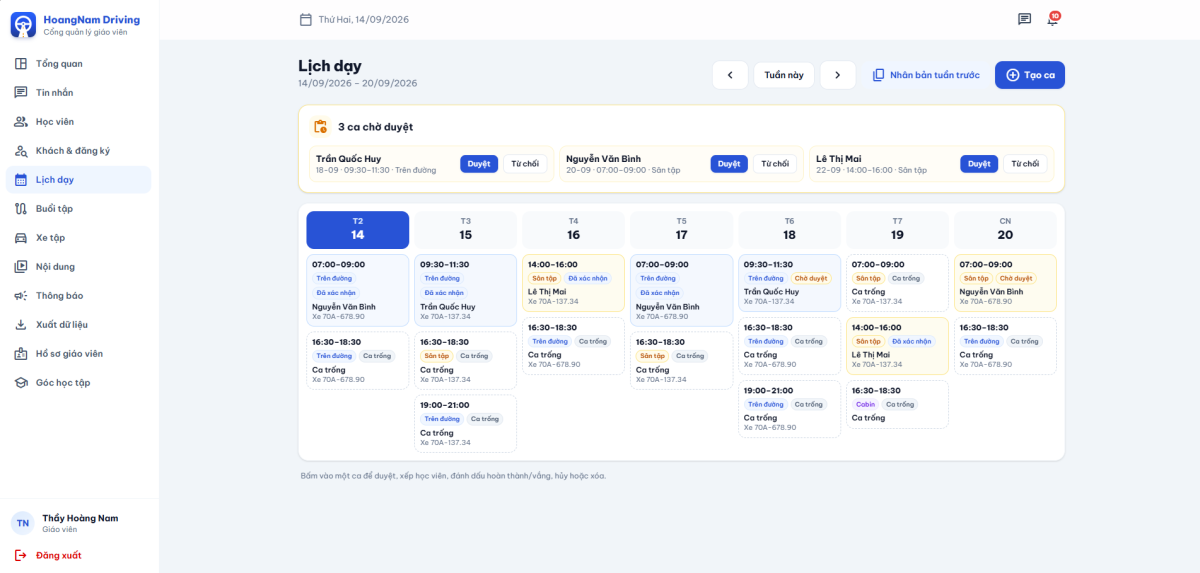Click the Đăng xuất logout arrow icon
1200x573 pixels.
21,555
